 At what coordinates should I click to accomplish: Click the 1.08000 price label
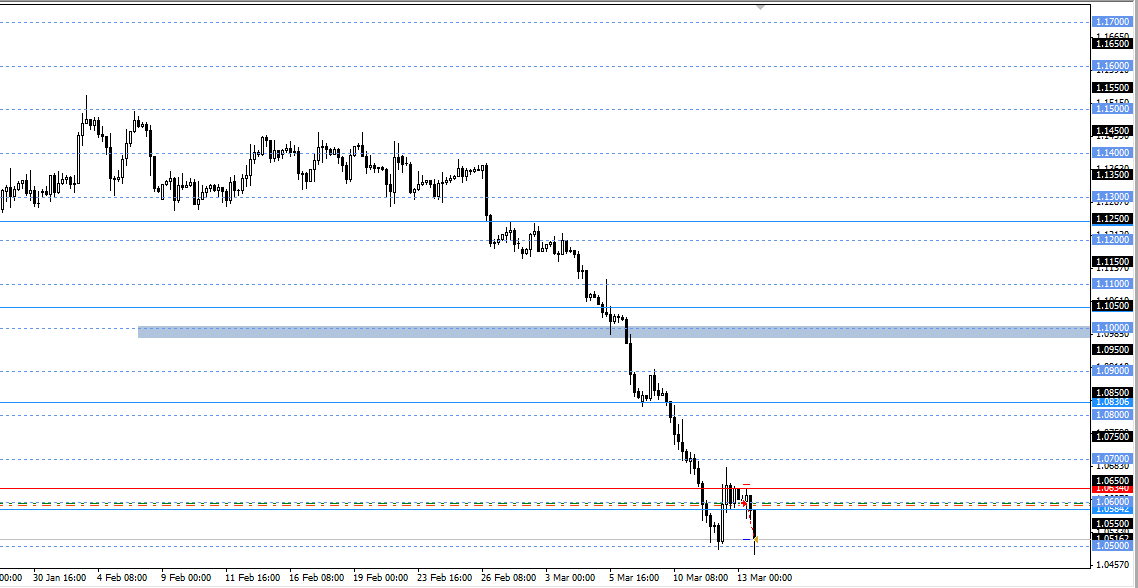click(x=1113, y=415)
